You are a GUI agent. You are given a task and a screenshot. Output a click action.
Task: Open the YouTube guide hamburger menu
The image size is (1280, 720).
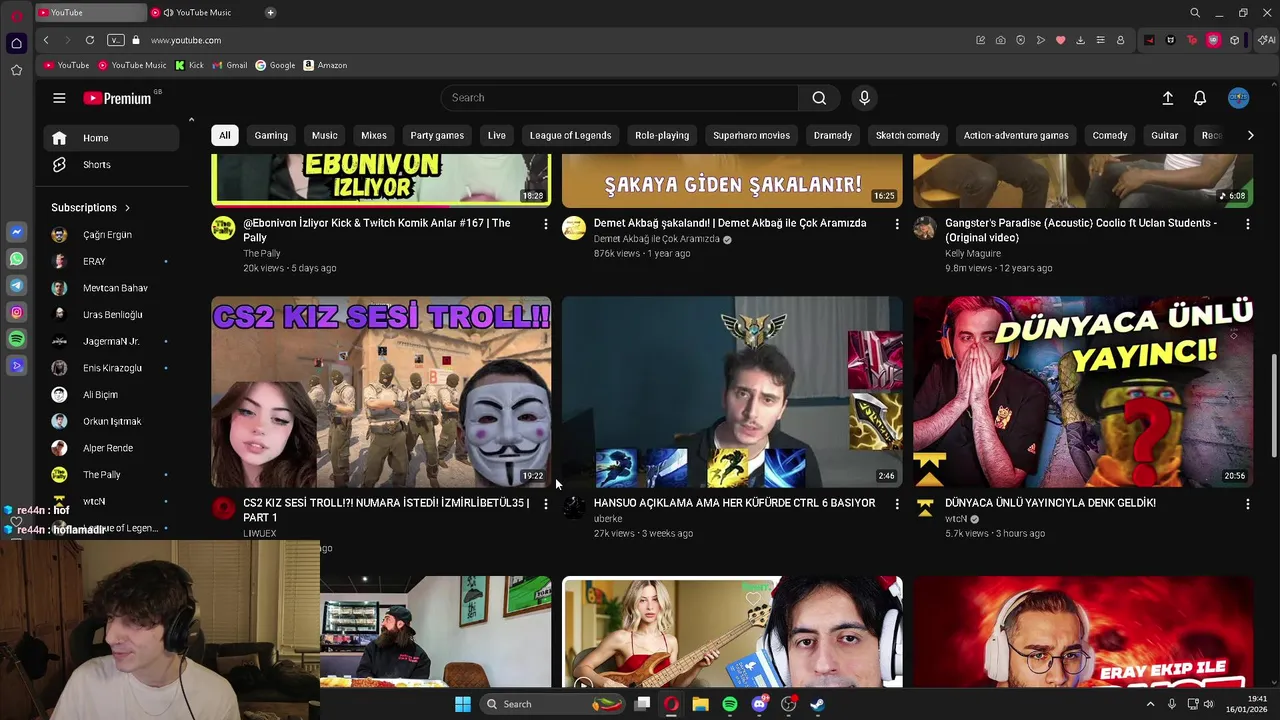click(59, 98)
